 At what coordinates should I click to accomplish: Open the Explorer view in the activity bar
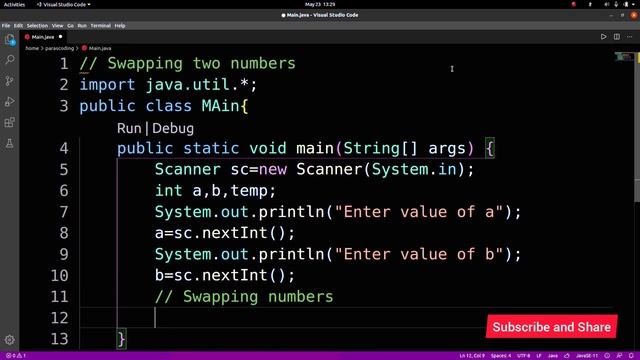coord(10,40)
